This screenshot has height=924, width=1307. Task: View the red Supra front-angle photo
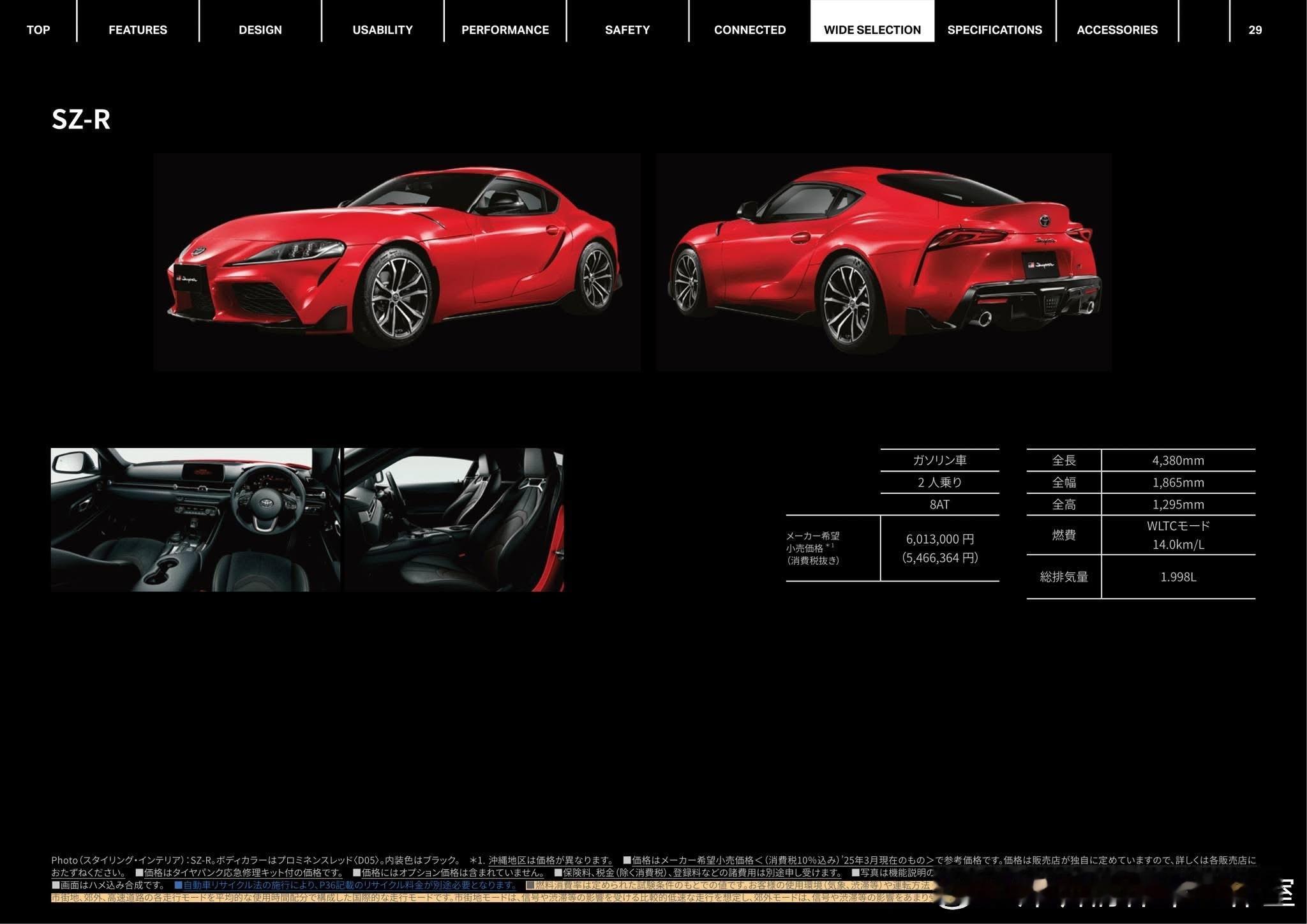[397, 262]
